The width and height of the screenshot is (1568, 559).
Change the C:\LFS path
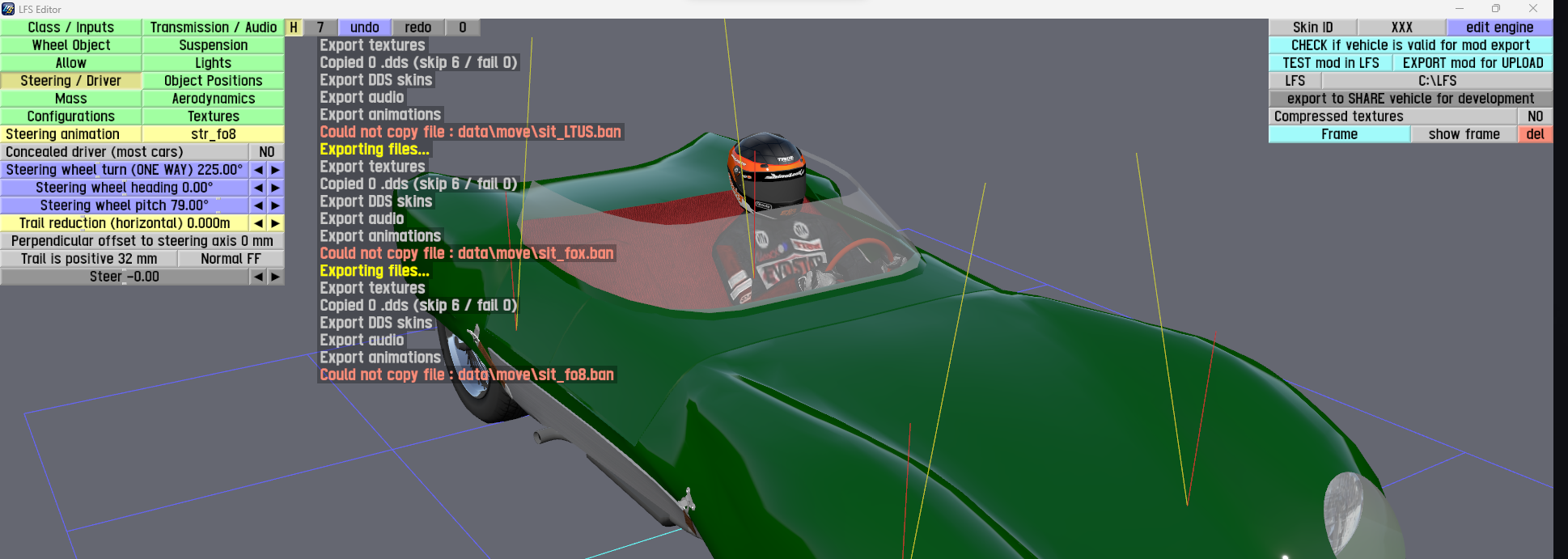pyautogui.click(x=1438, y=81)
